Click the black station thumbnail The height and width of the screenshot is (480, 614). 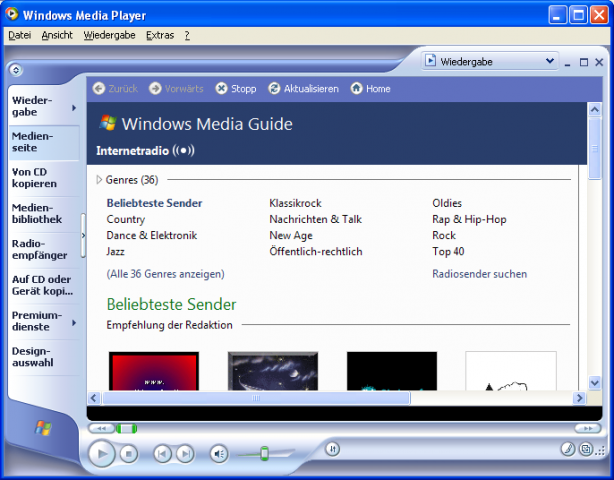pos(392,371)
